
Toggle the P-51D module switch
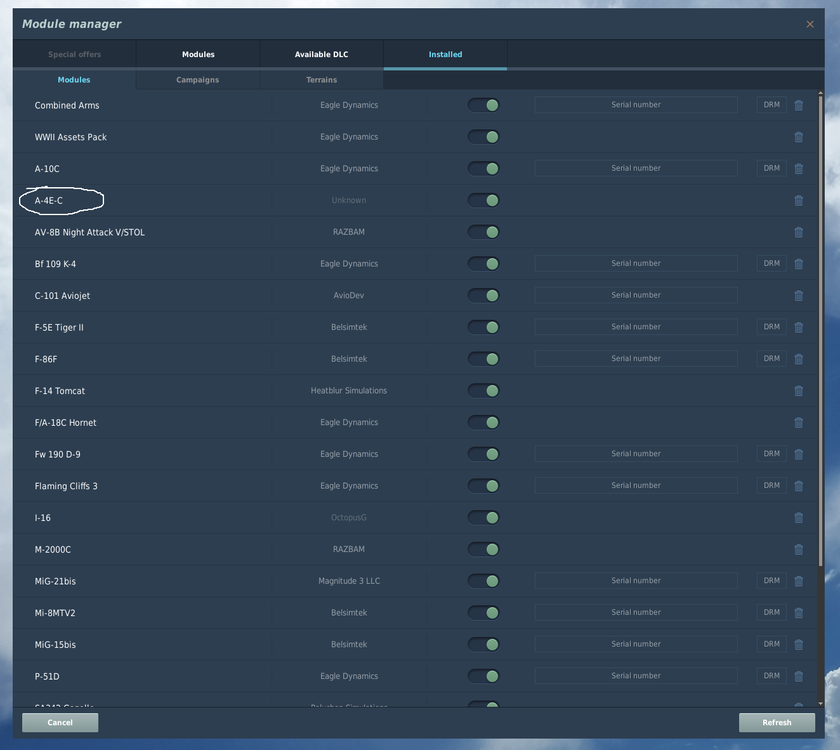tap(483, 676)
